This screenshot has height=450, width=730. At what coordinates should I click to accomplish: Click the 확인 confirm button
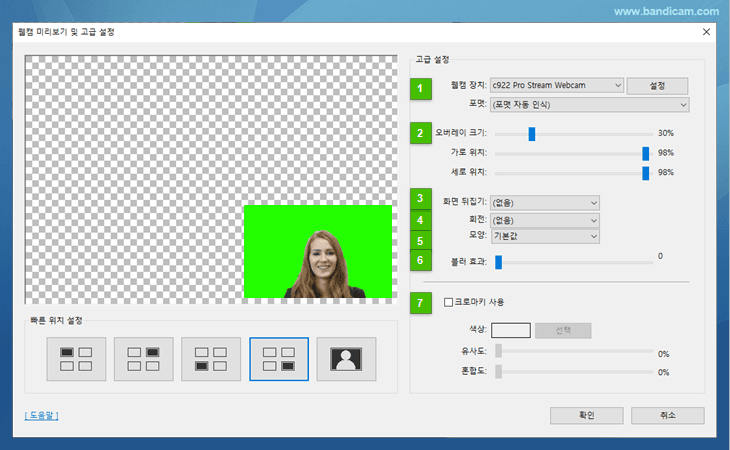[x=587, y=415]
